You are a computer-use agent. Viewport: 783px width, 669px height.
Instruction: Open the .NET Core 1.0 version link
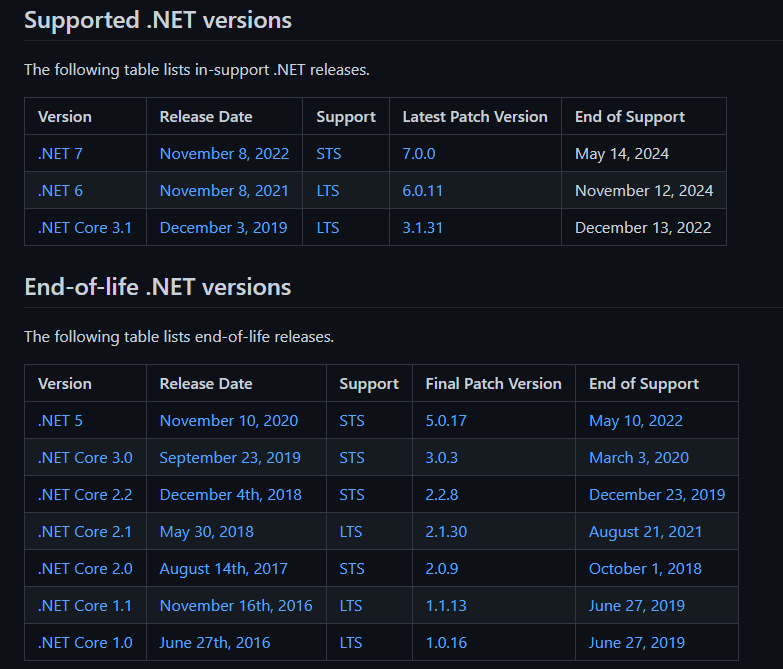point(85,643)
